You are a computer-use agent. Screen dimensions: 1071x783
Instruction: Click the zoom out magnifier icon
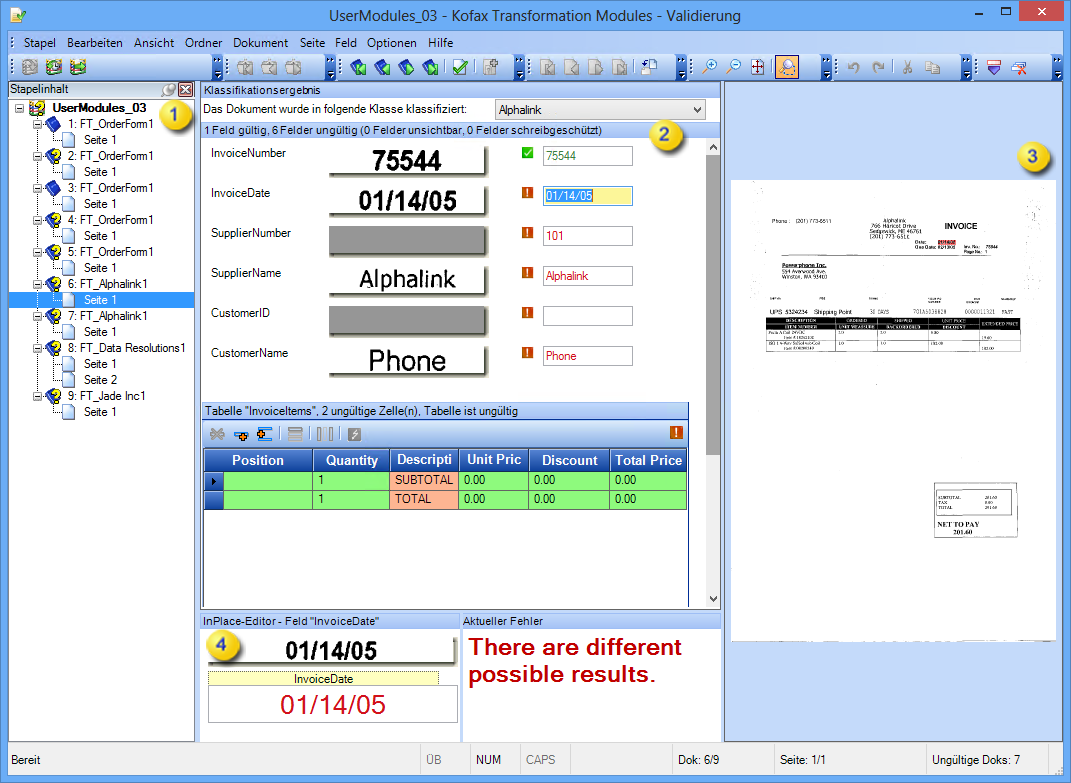(734, 67)
